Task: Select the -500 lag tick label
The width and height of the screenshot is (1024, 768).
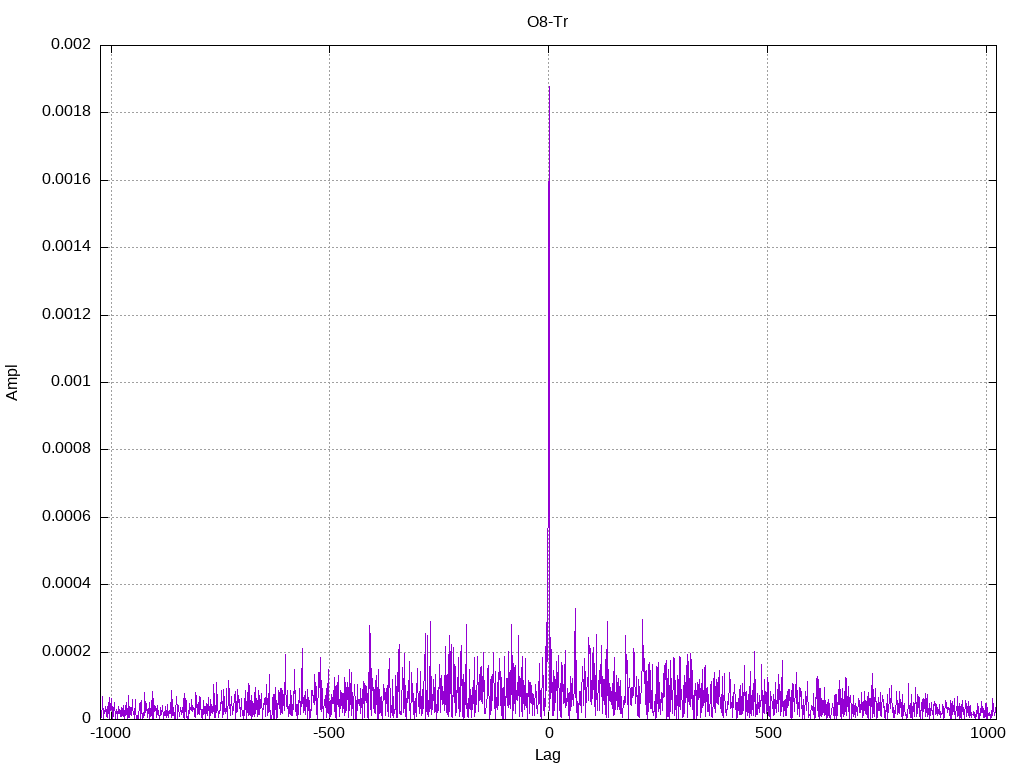Action: point(329,733)
